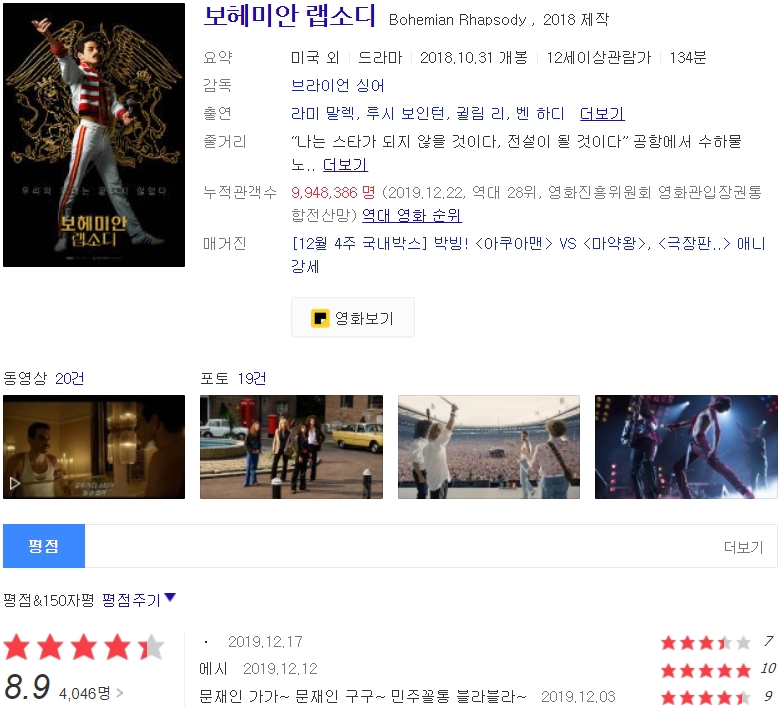Click the 문재인 가가 review text
The image size is (781, 708).
point(363,696)
